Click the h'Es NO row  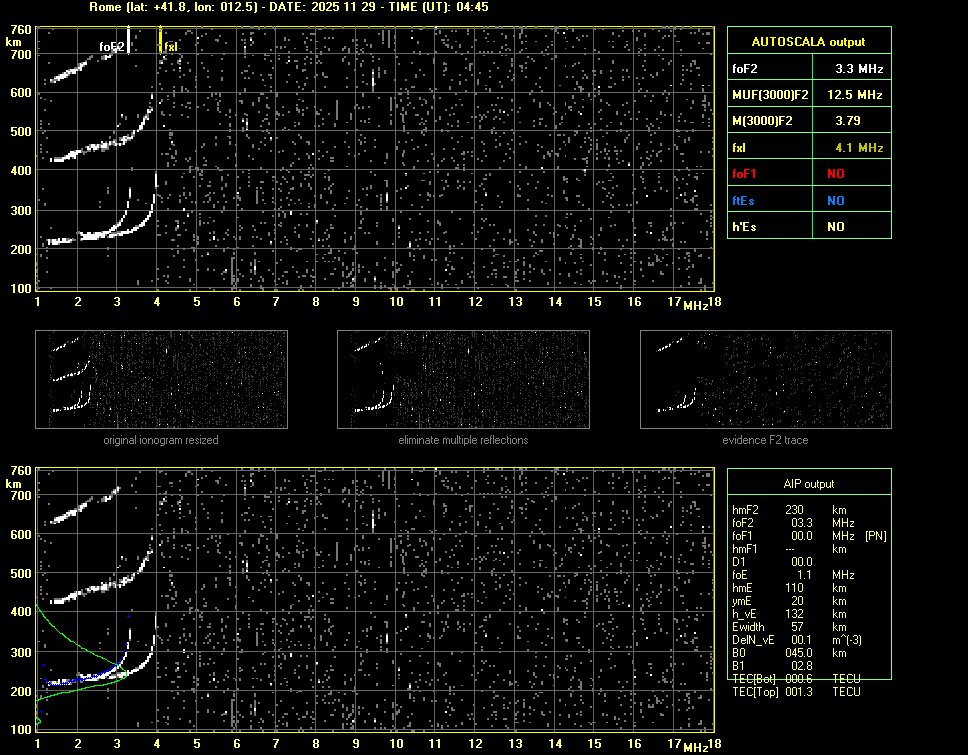808,227
